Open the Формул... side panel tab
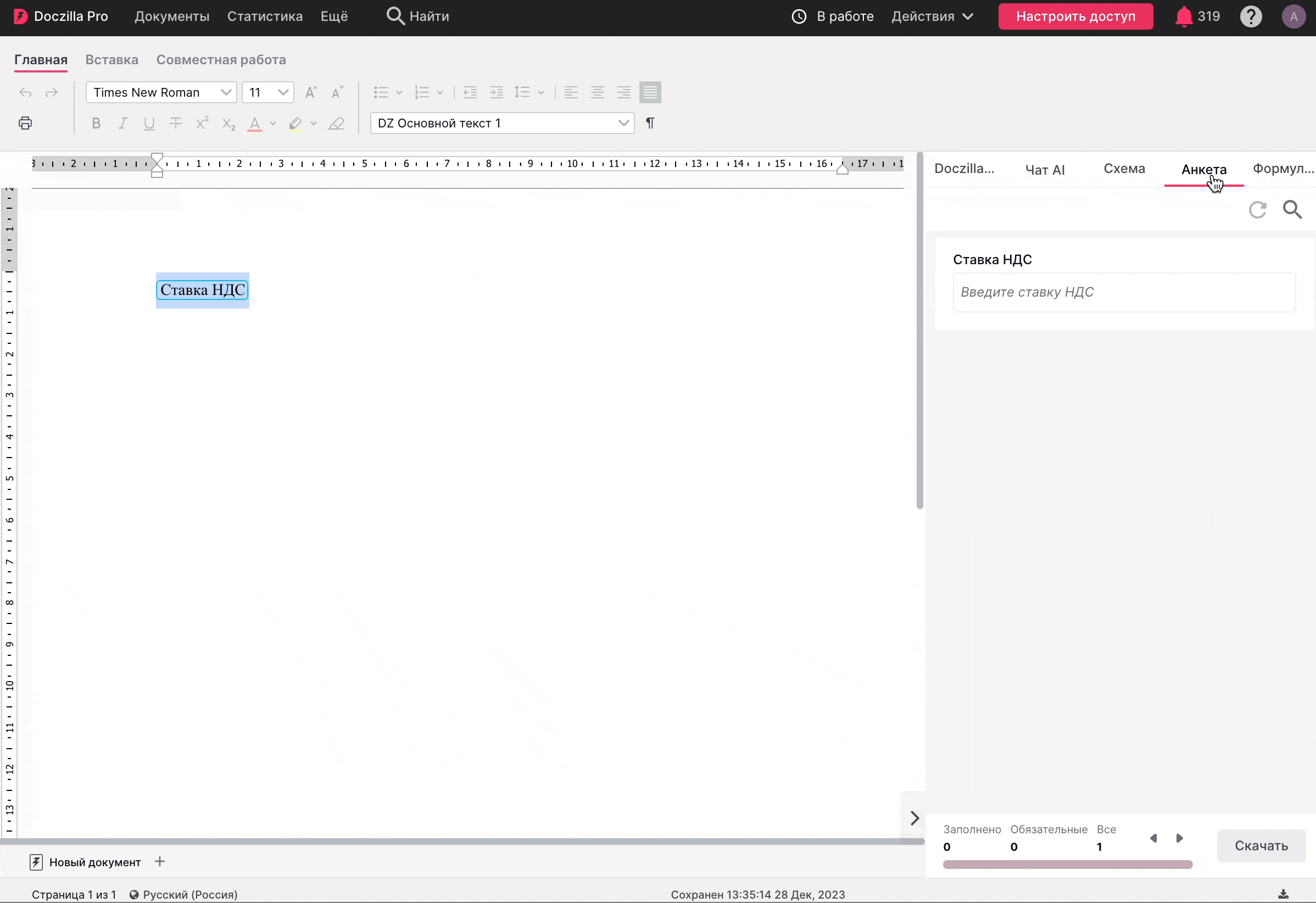 pyautogui.click(x=1283, y=169)
